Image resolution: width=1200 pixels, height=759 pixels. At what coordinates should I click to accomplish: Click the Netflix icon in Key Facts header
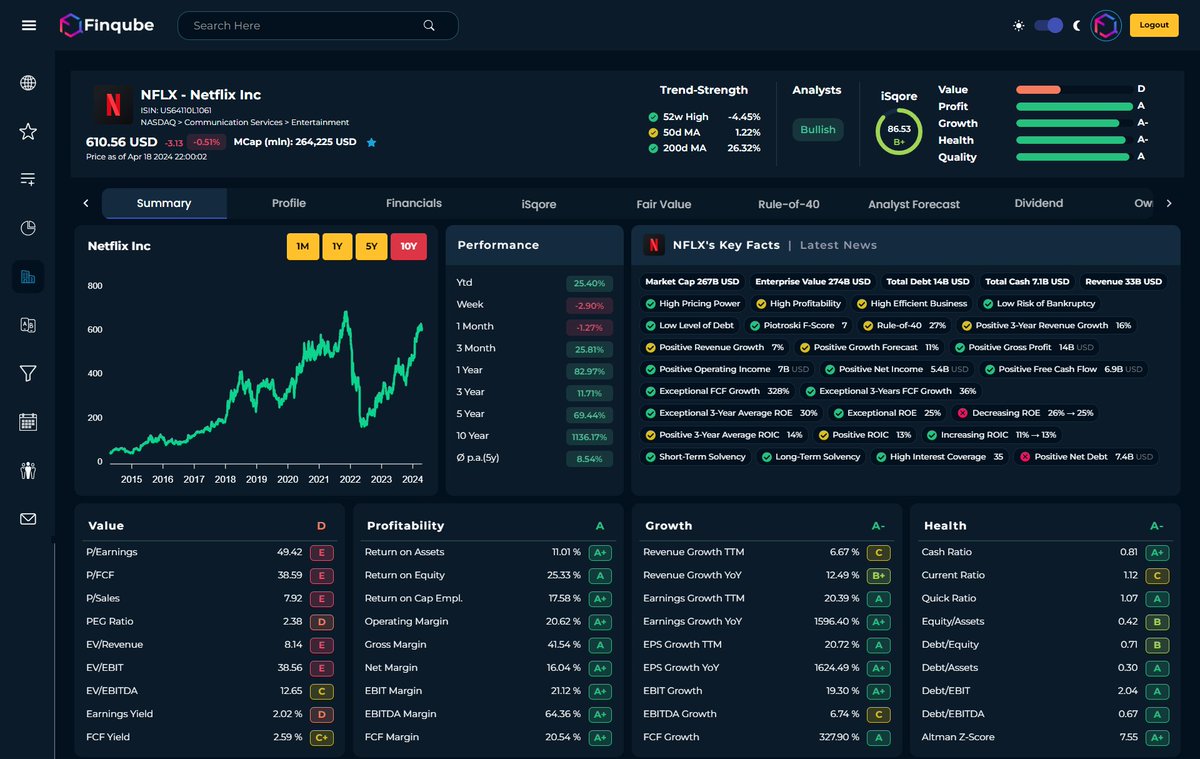tap(654, 245)
